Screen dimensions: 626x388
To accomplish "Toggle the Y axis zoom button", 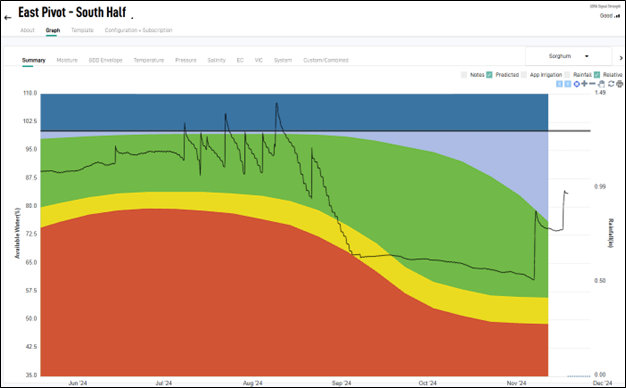I will [x=567, y=84].
